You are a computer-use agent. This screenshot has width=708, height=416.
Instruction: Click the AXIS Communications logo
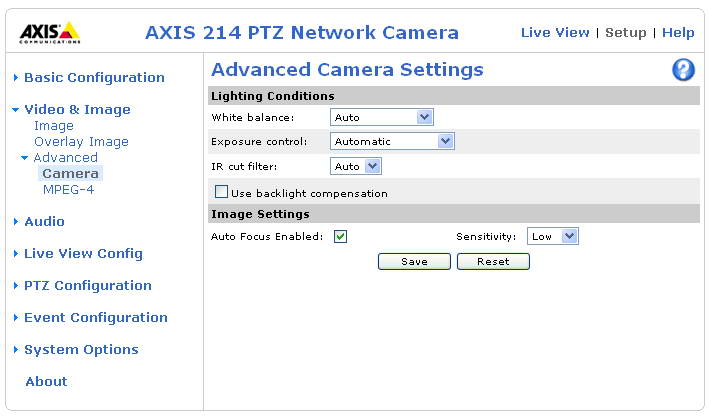pyautogui.click(x=50, y=33)
